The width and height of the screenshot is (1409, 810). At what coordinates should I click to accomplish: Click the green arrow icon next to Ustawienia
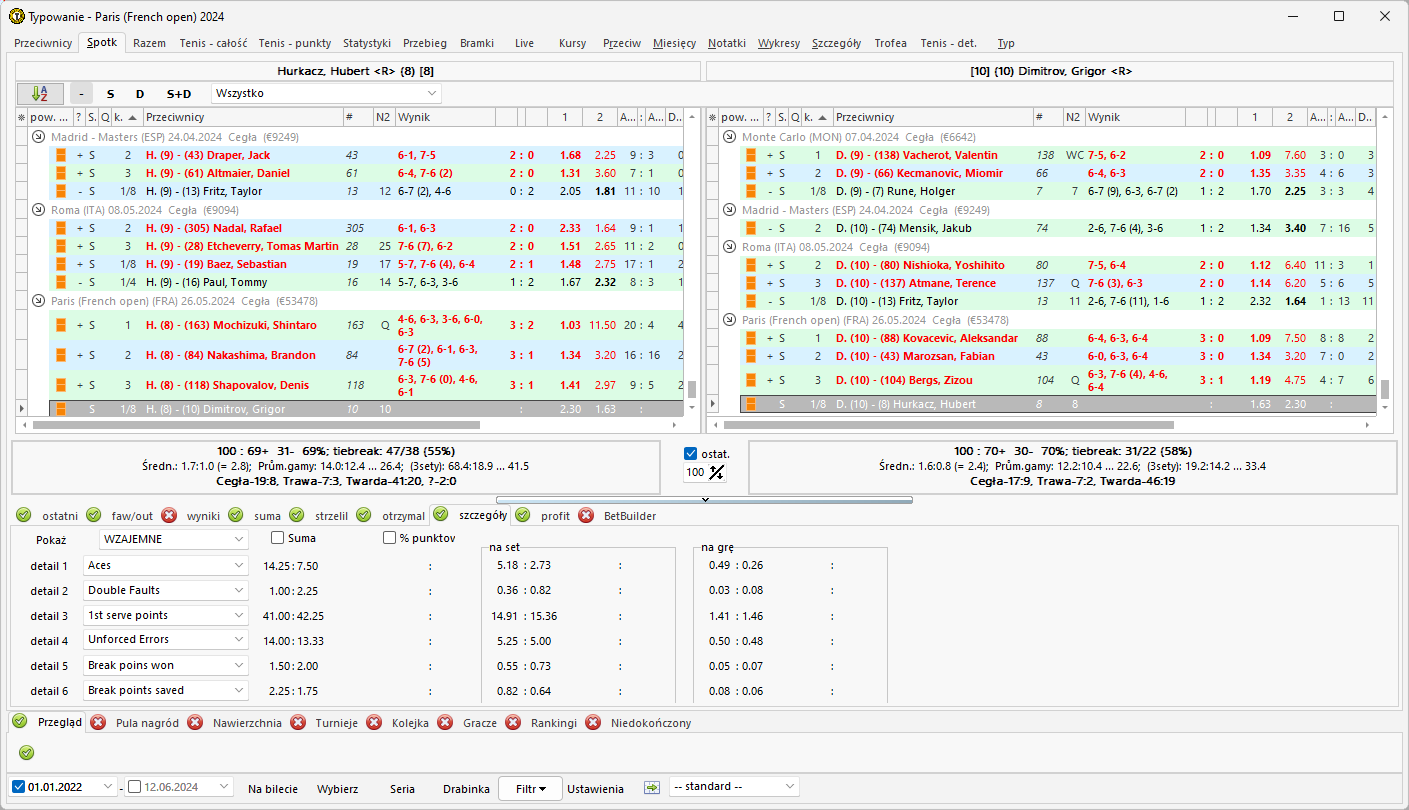652,787
